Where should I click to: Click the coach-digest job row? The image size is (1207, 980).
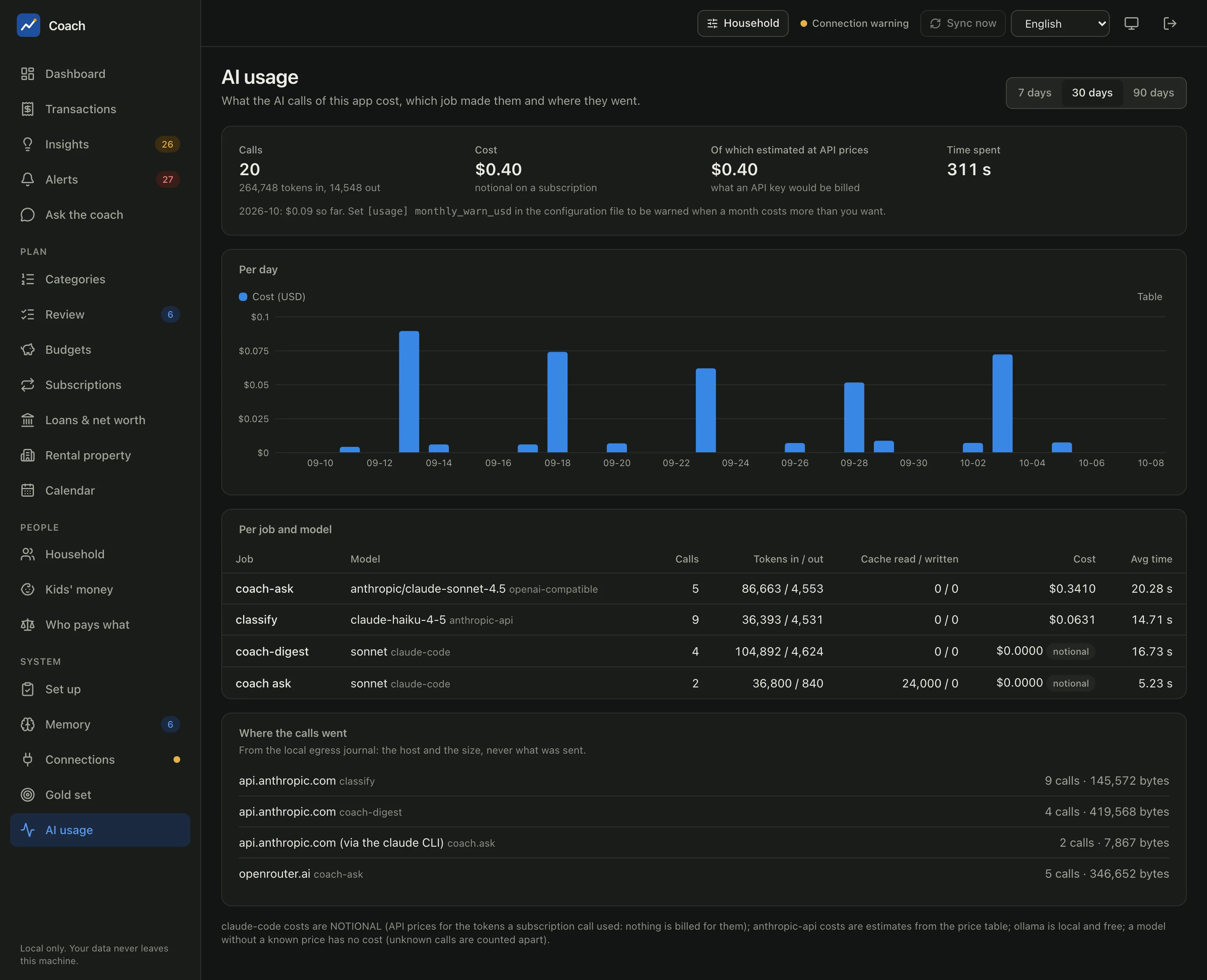[704, 651]
